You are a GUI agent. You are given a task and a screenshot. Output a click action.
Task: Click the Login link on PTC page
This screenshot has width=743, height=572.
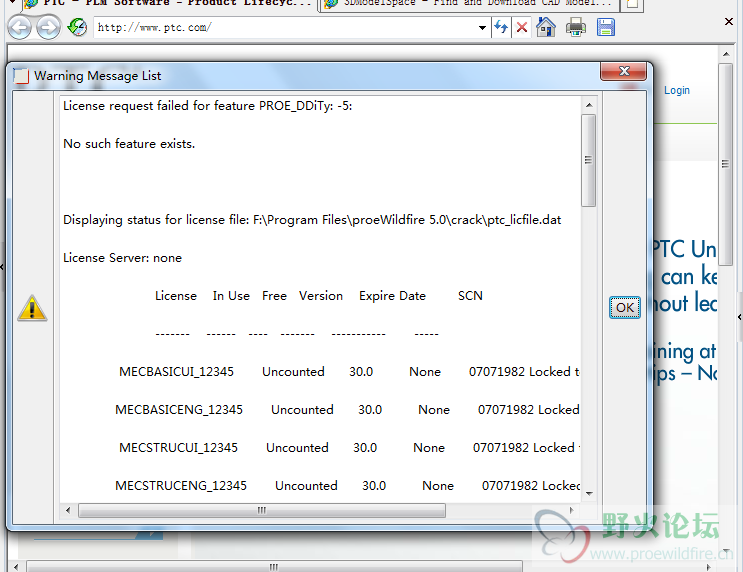(677, 90)
